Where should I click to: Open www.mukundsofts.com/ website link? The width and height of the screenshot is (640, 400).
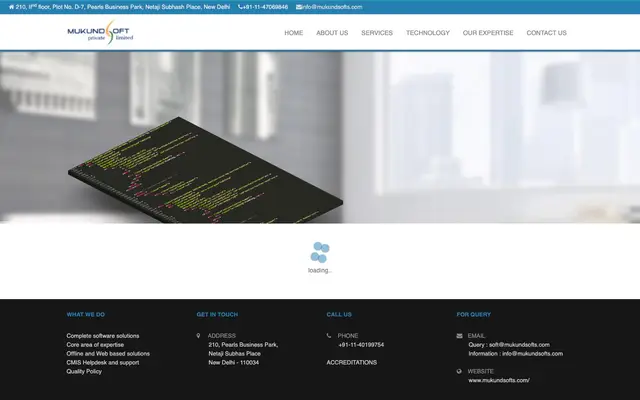click(499, 380)
